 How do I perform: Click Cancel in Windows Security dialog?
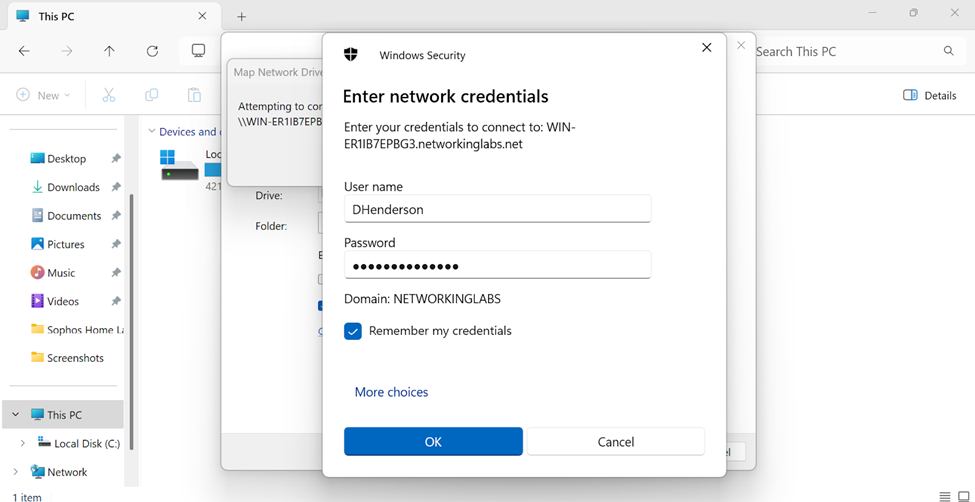pyautogui.click(x=616, y=442)
